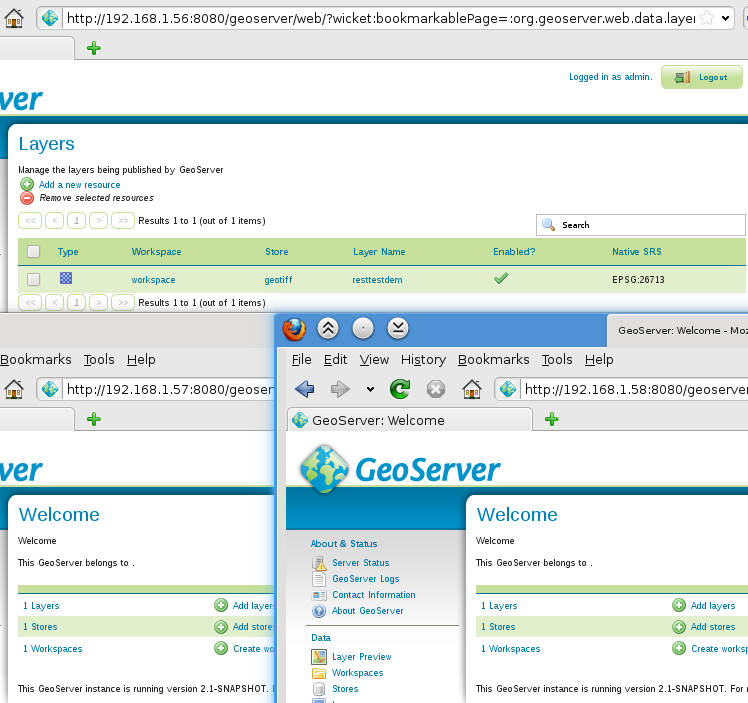The image size is (748, 703).
Task: Open Server Status in sidebar
Action: click(361, 563)
